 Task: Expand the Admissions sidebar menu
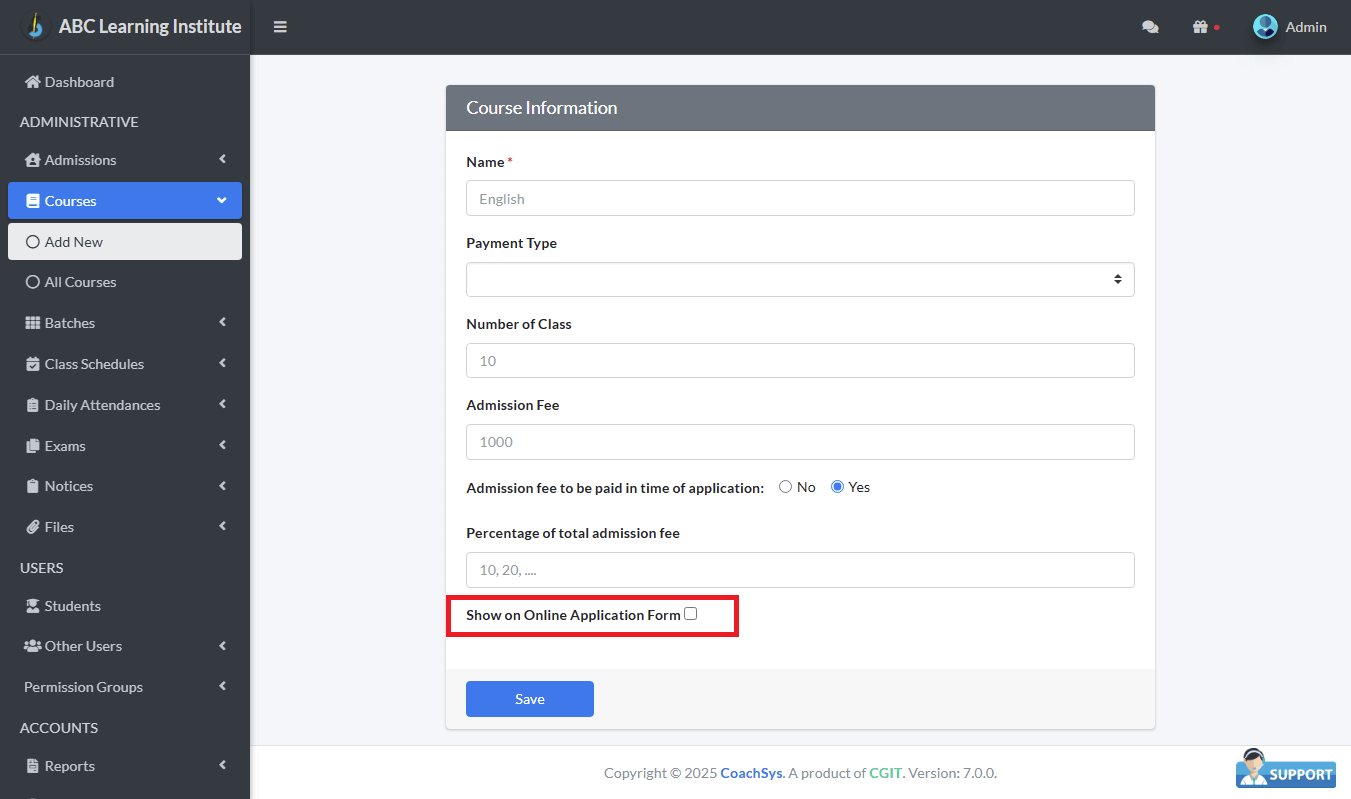(124, 160)
